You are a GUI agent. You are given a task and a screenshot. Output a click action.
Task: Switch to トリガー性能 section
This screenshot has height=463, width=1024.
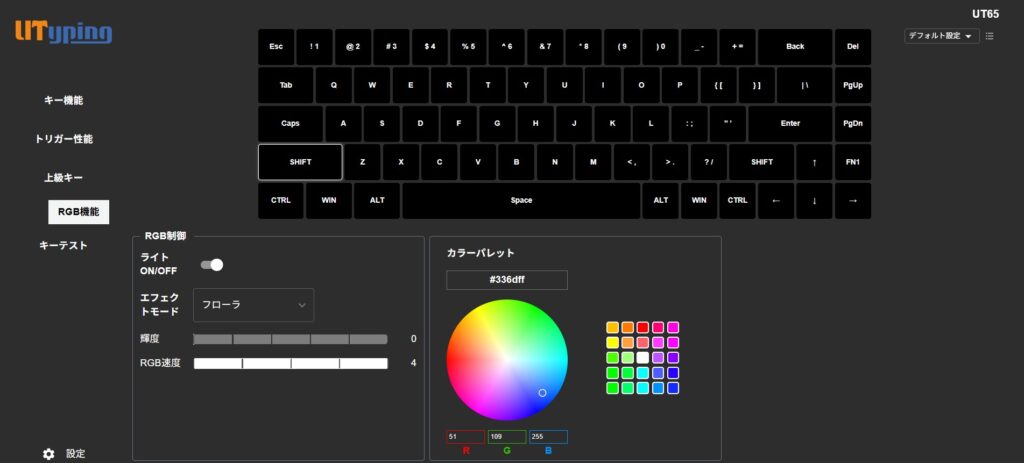point(63,139)
